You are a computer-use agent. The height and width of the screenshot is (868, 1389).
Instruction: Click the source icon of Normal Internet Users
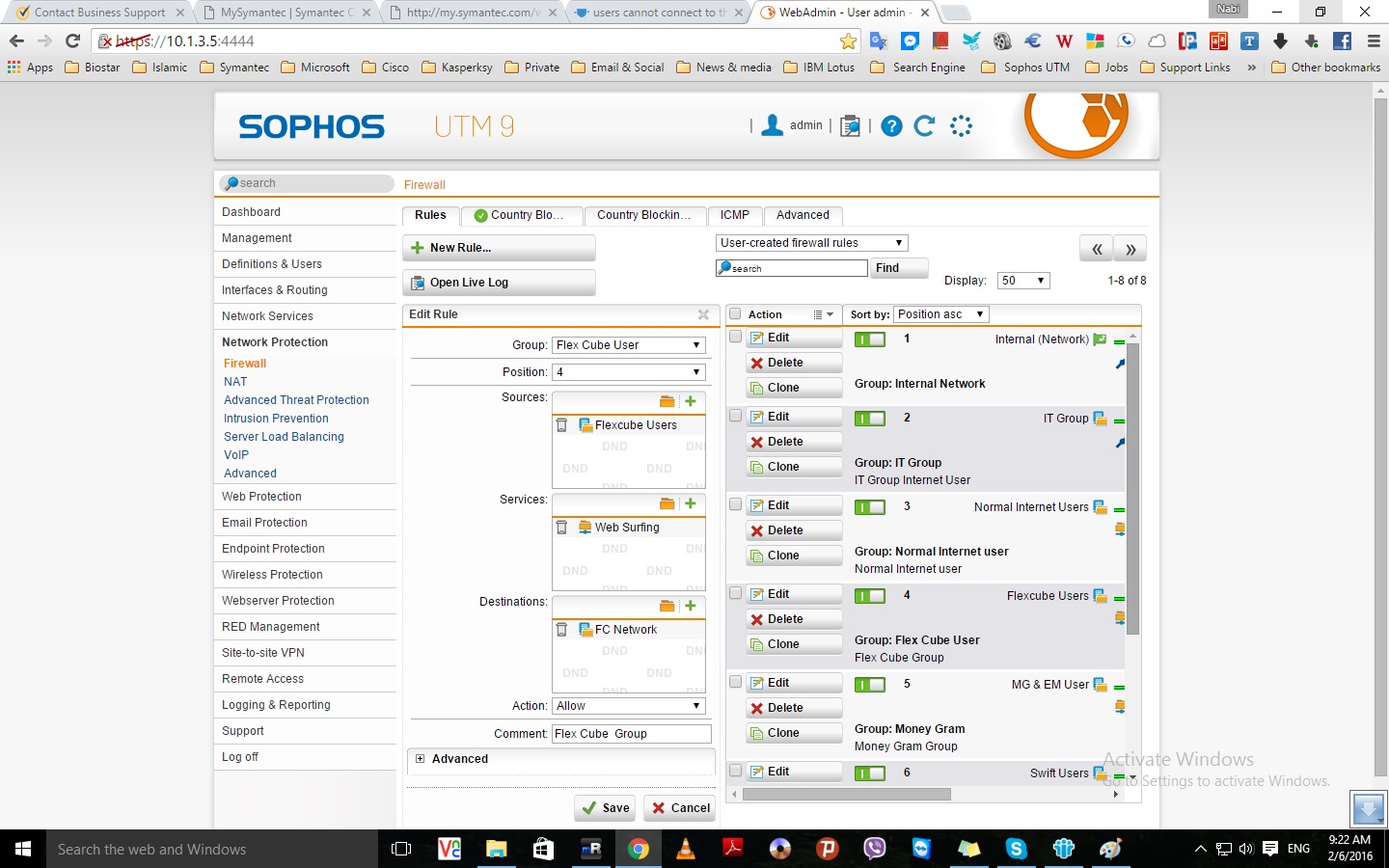[1100, 507]
